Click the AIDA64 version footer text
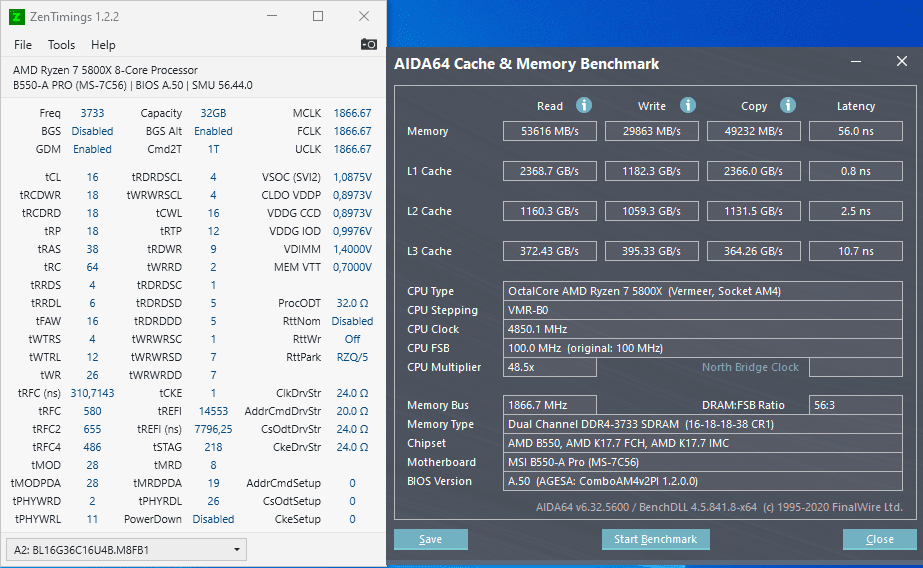This screenshot has height=568, width=923. pyautogui.click(x=719, y=507)
